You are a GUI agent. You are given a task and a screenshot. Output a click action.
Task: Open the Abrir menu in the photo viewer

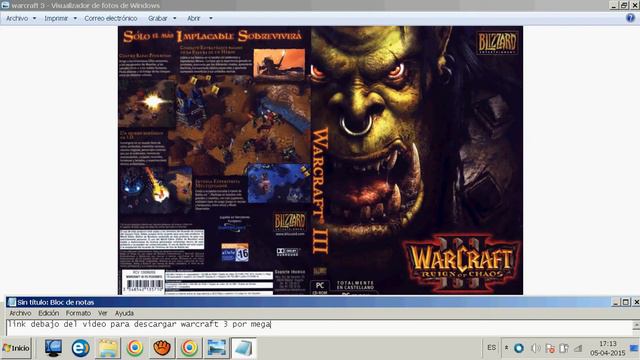click(x=193, y=18)
